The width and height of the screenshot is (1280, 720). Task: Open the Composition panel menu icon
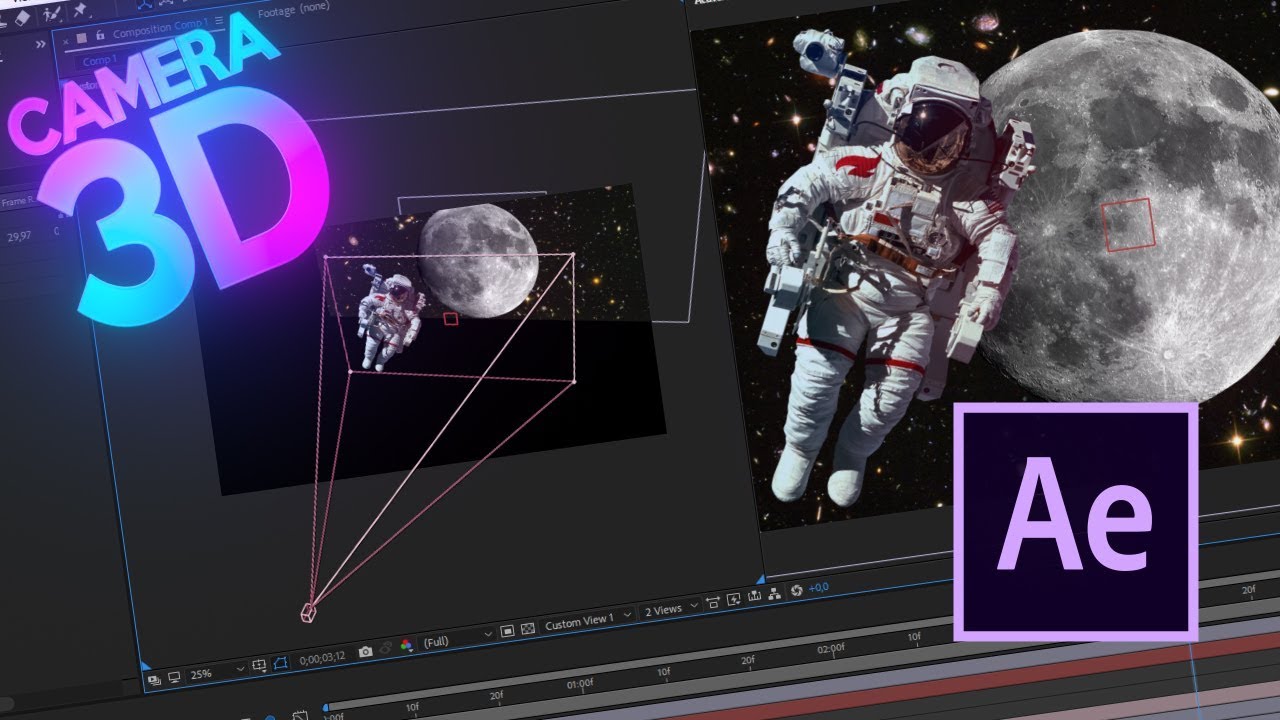(219, 22)
